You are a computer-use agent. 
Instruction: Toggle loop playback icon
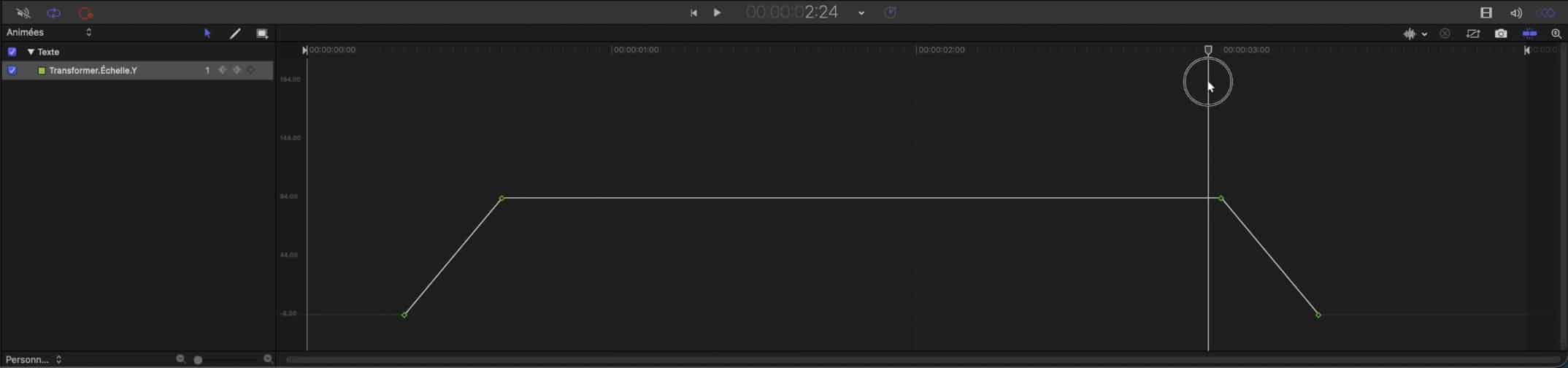(x=54, y=13)
